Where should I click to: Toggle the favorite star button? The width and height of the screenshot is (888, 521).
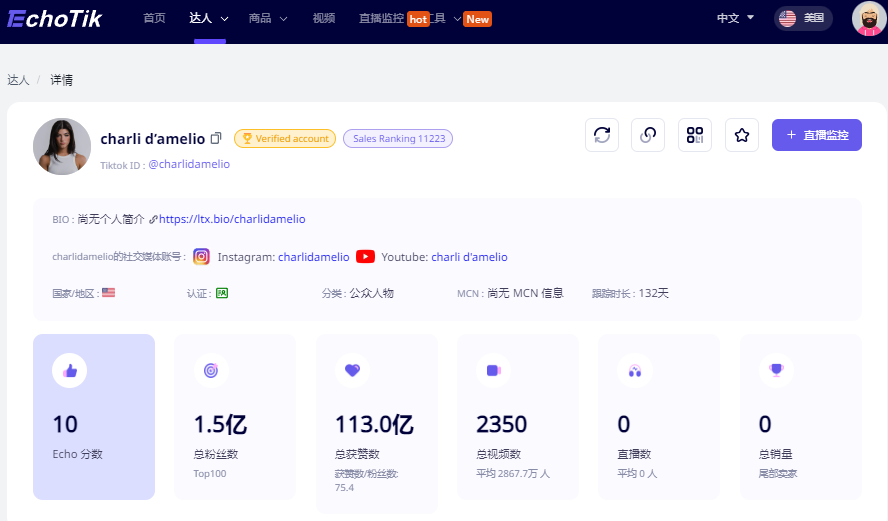coord(741,135)
